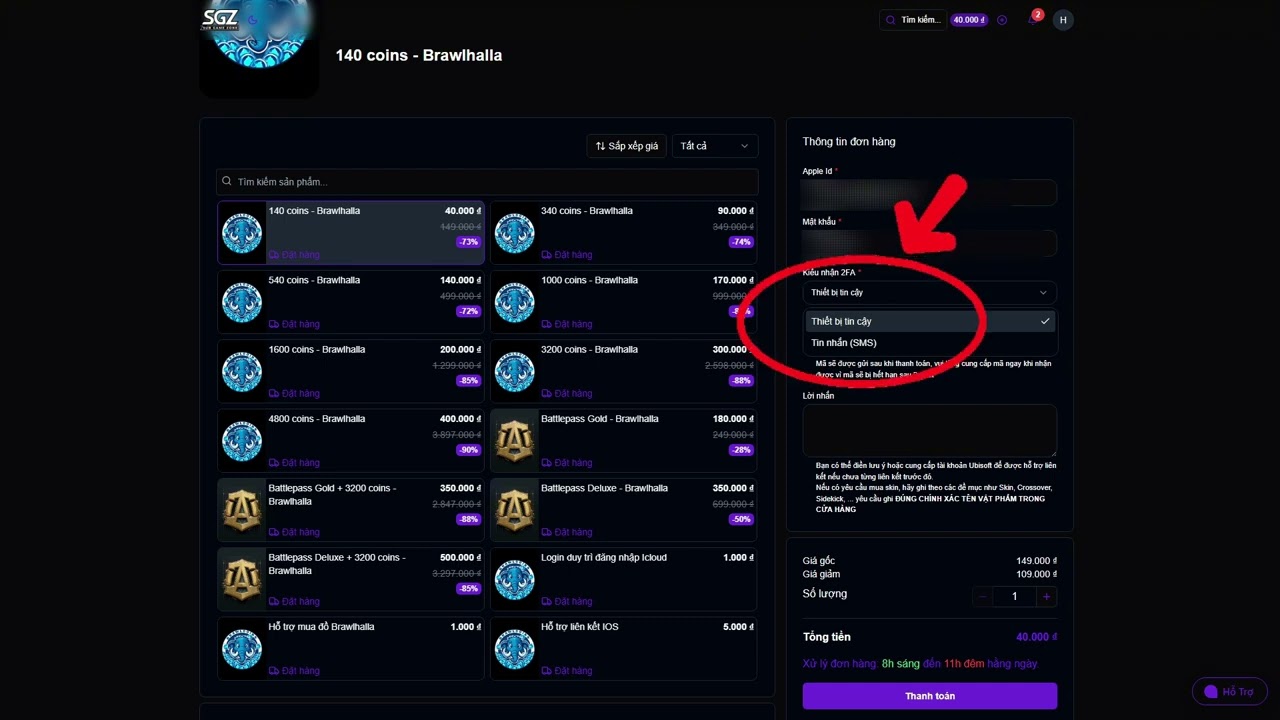
Task: Collapse the Kiểu nhận 2FA dropdown
Action: pyautogui.click(x=929, y=293)
